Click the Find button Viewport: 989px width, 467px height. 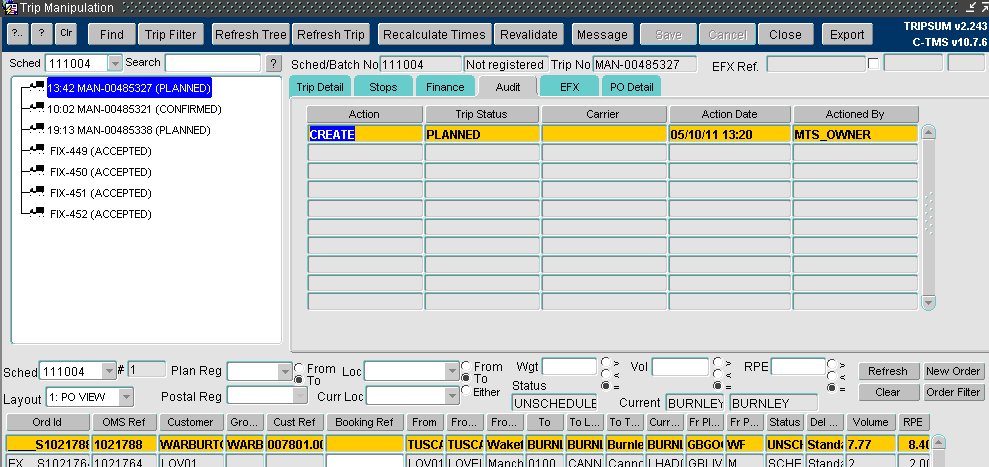(112, 35)
